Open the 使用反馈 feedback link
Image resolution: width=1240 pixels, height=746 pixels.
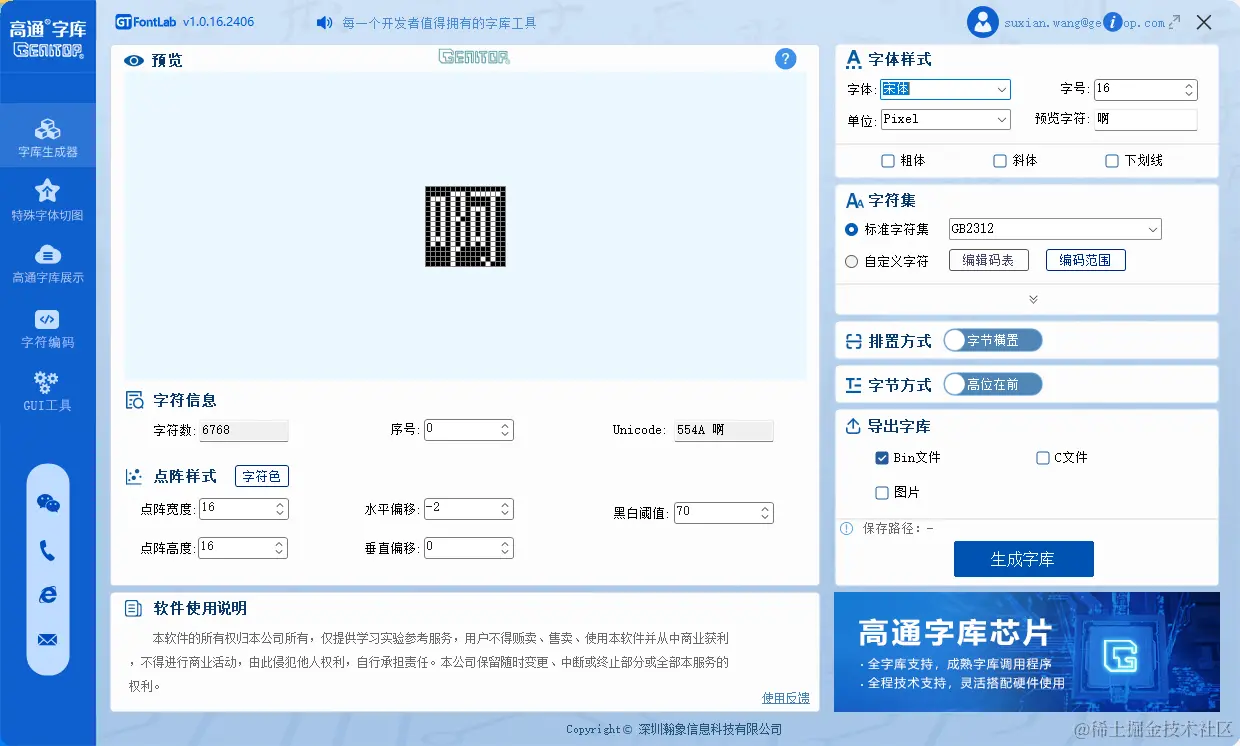[x=786, y=698]
